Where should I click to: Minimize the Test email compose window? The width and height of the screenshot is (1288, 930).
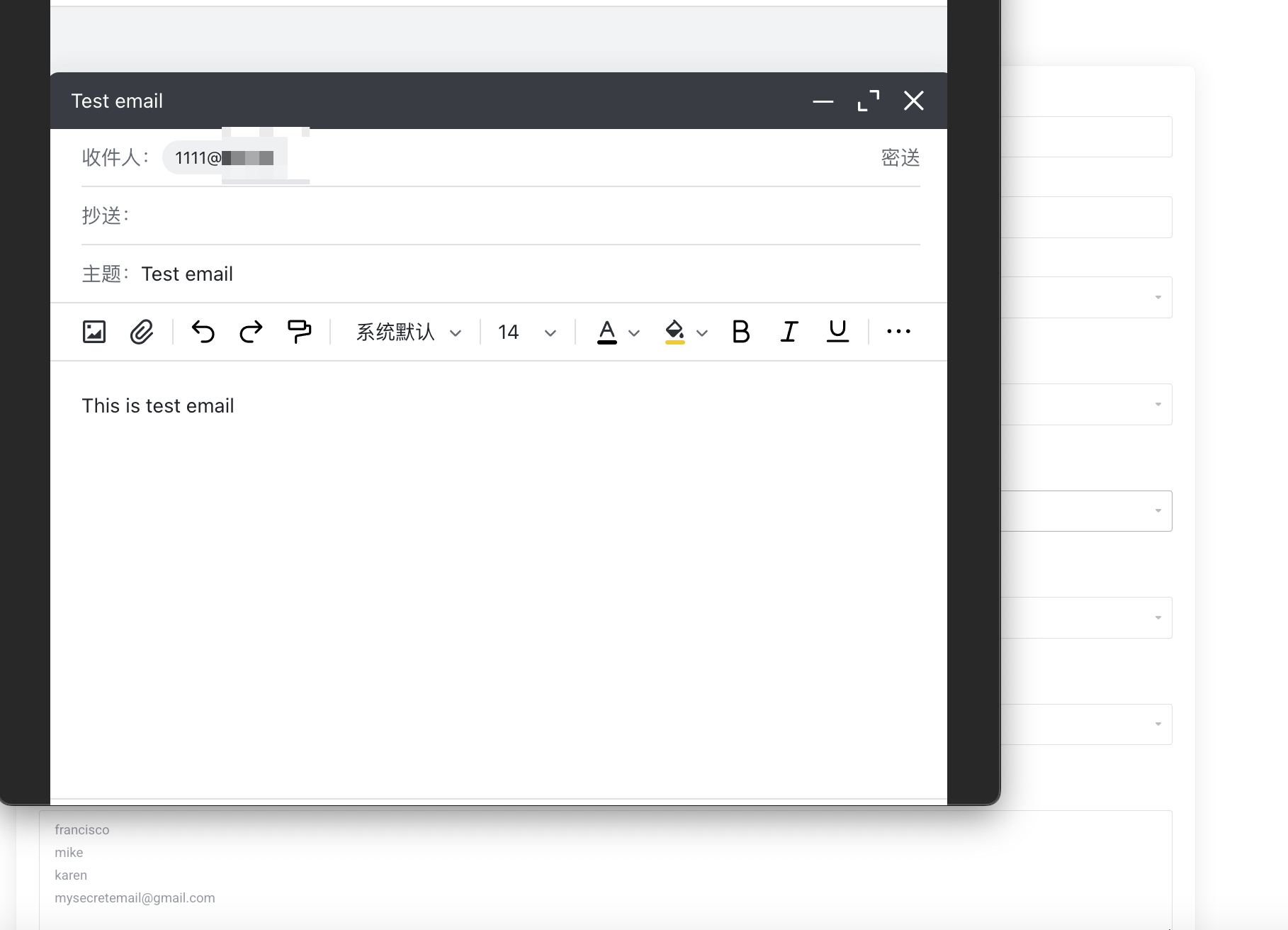[x=823, y=101]
